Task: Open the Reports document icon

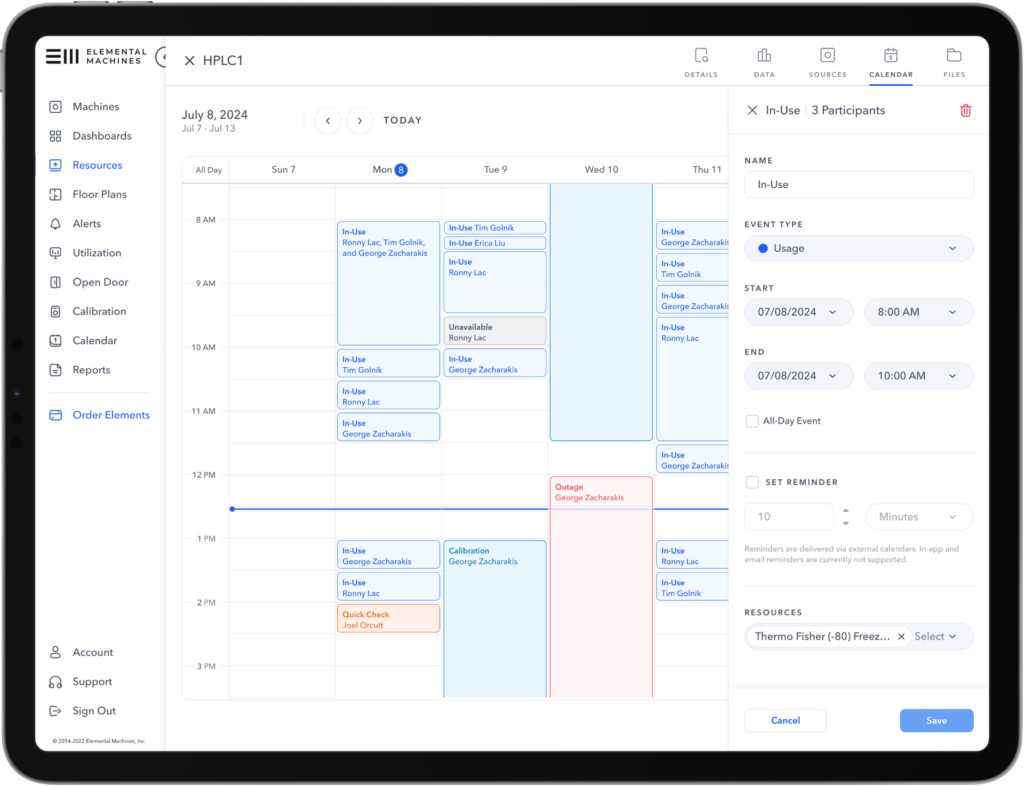Action: pos(56,370)
